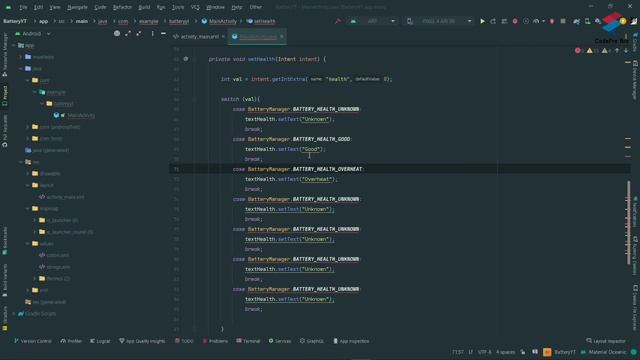Image resolution: width=640 pixels, height=360 pixels.
Task: Close the activity_main.xml editor tab
Action: tap(223, 37)
